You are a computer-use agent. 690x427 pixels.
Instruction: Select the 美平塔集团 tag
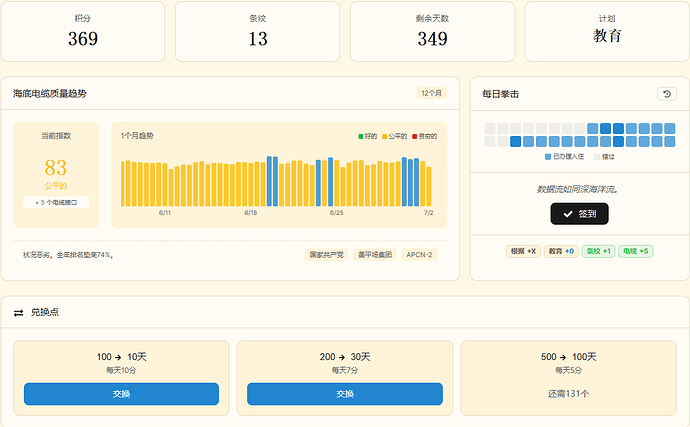[x=374, y=255]
